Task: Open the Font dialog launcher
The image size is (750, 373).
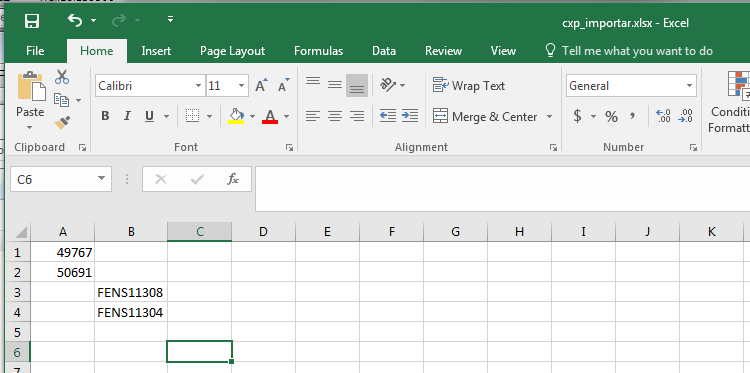Action: click(289, 148)
